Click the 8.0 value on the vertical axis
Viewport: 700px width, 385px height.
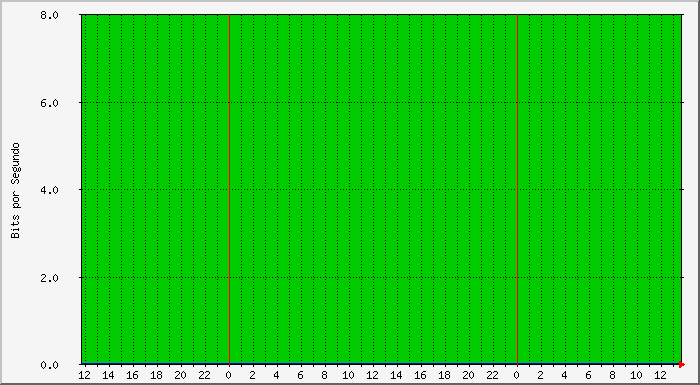(49, 15)
